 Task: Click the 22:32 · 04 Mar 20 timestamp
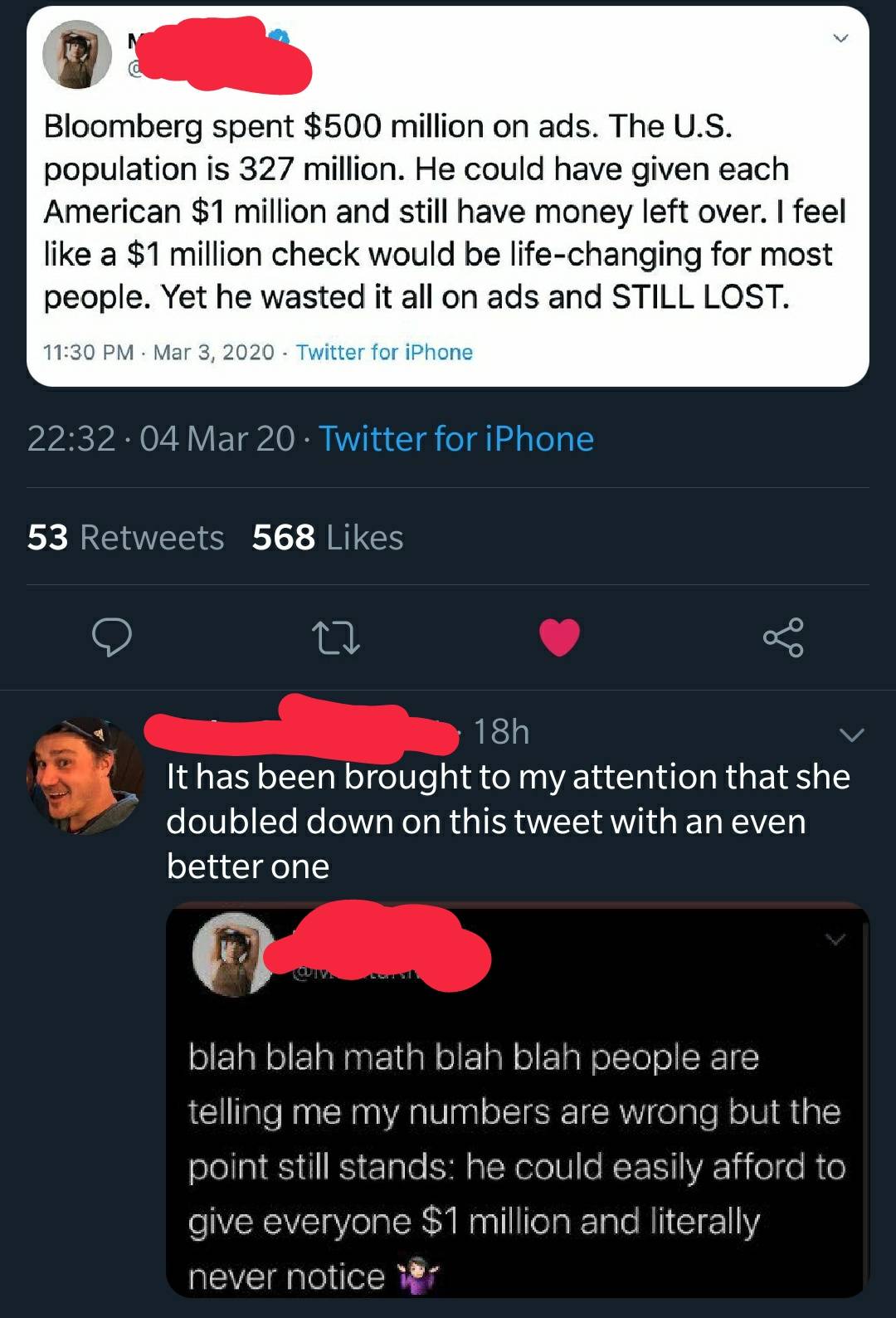(161, 438)
